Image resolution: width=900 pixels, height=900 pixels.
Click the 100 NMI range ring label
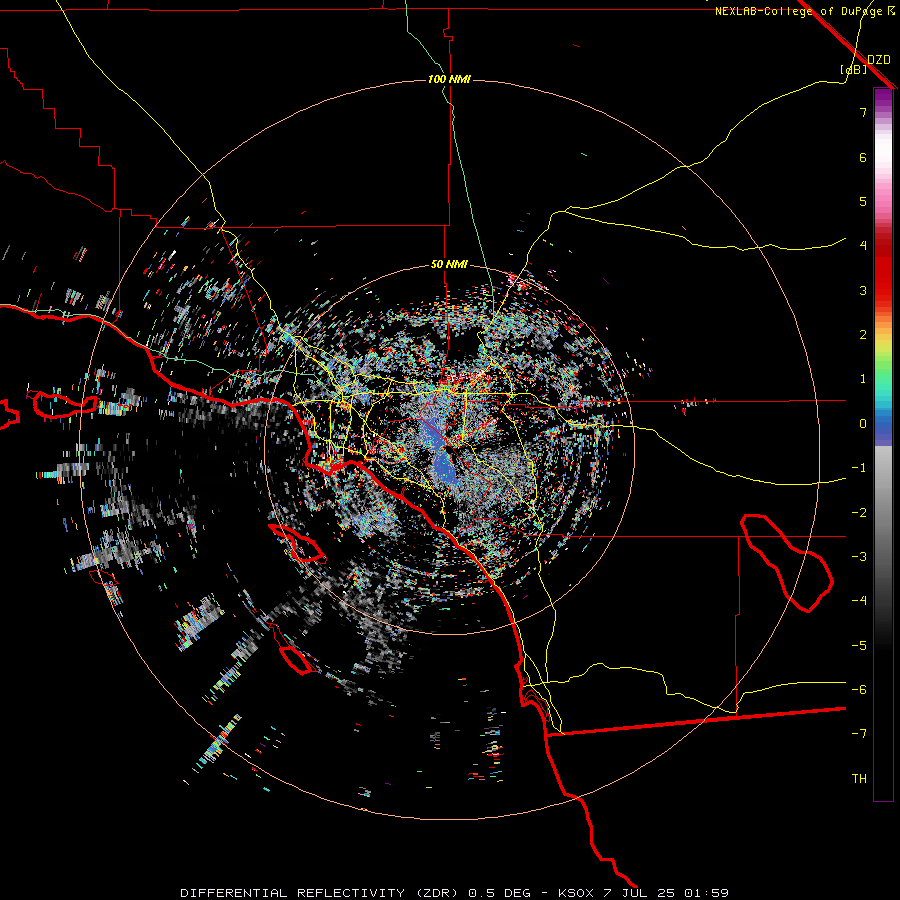click(449, 79)
